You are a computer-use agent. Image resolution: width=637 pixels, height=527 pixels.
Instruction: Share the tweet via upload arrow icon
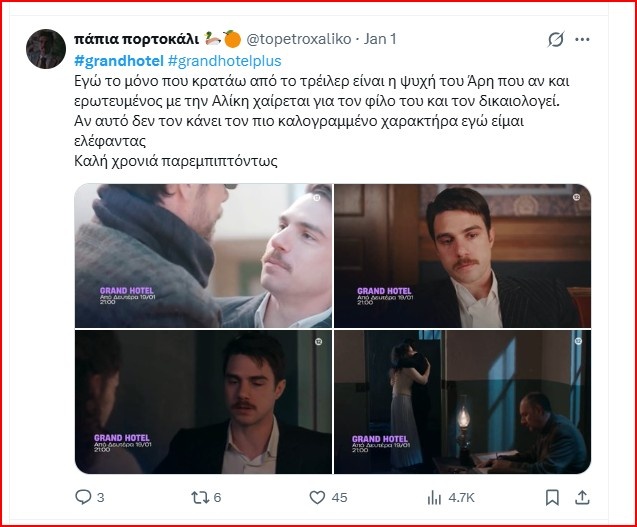582,497
